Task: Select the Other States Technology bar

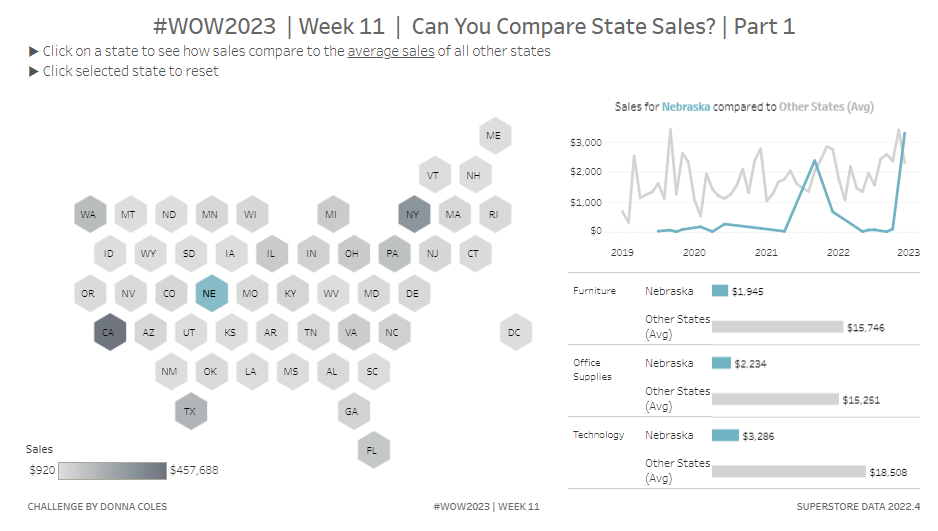Action: tap(788, 471)
